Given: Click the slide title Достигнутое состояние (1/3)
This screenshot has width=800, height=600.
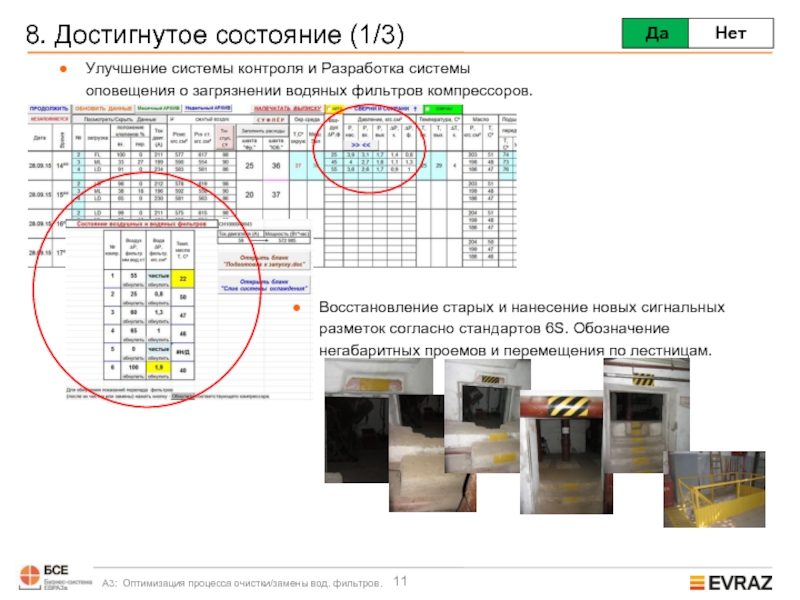Looking at the screenshot, I should pos(215,35).
